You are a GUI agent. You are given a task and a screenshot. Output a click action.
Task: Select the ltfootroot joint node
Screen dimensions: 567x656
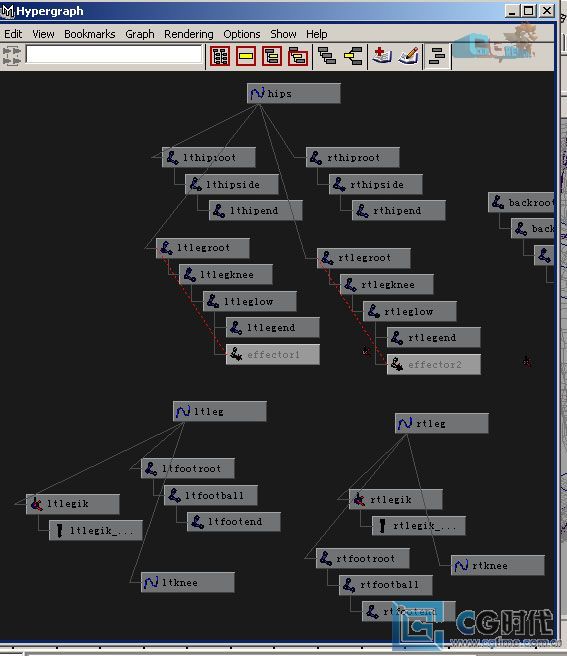(188, 469)
